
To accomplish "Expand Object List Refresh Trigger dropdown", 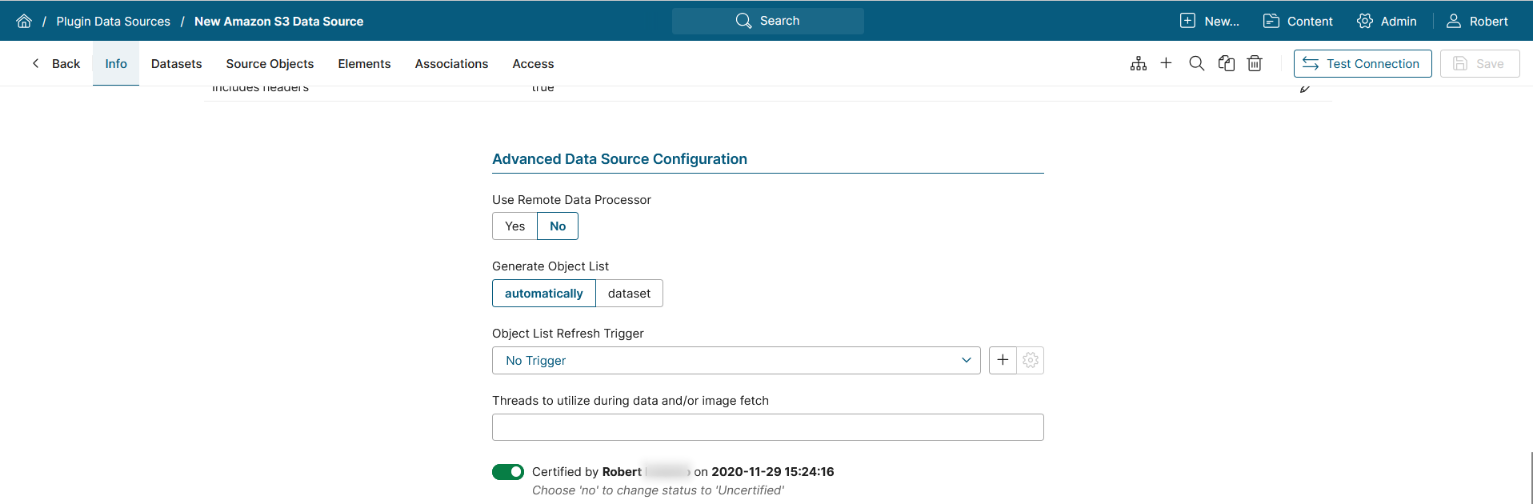I will coord(736,360).
